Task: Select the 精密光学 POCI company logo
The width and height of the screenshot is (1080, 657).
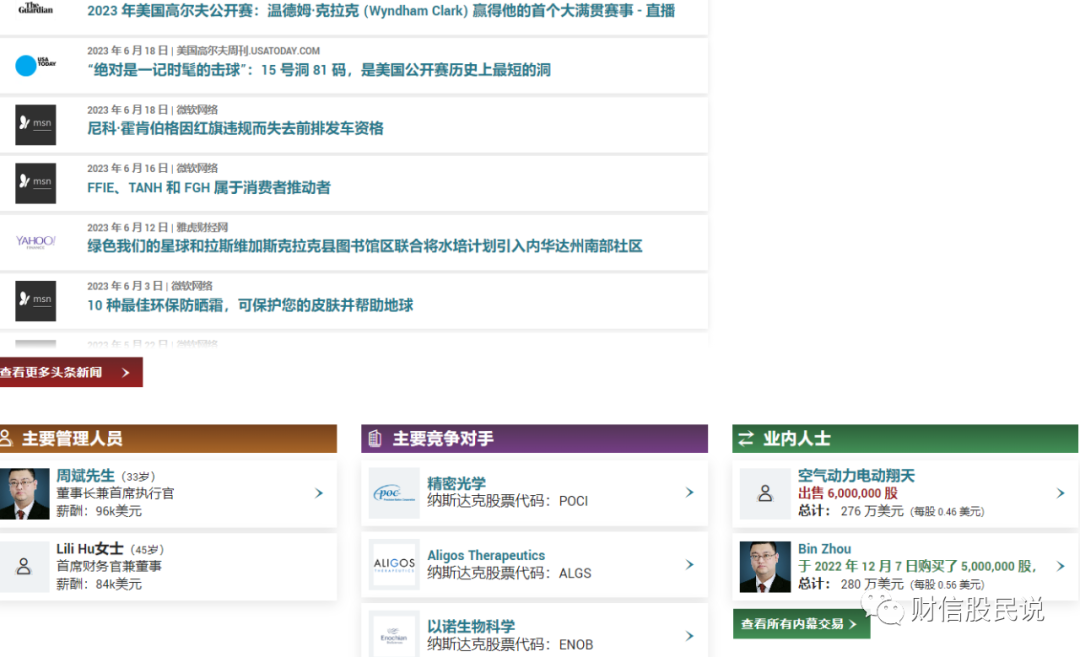Action: point(394,492)
